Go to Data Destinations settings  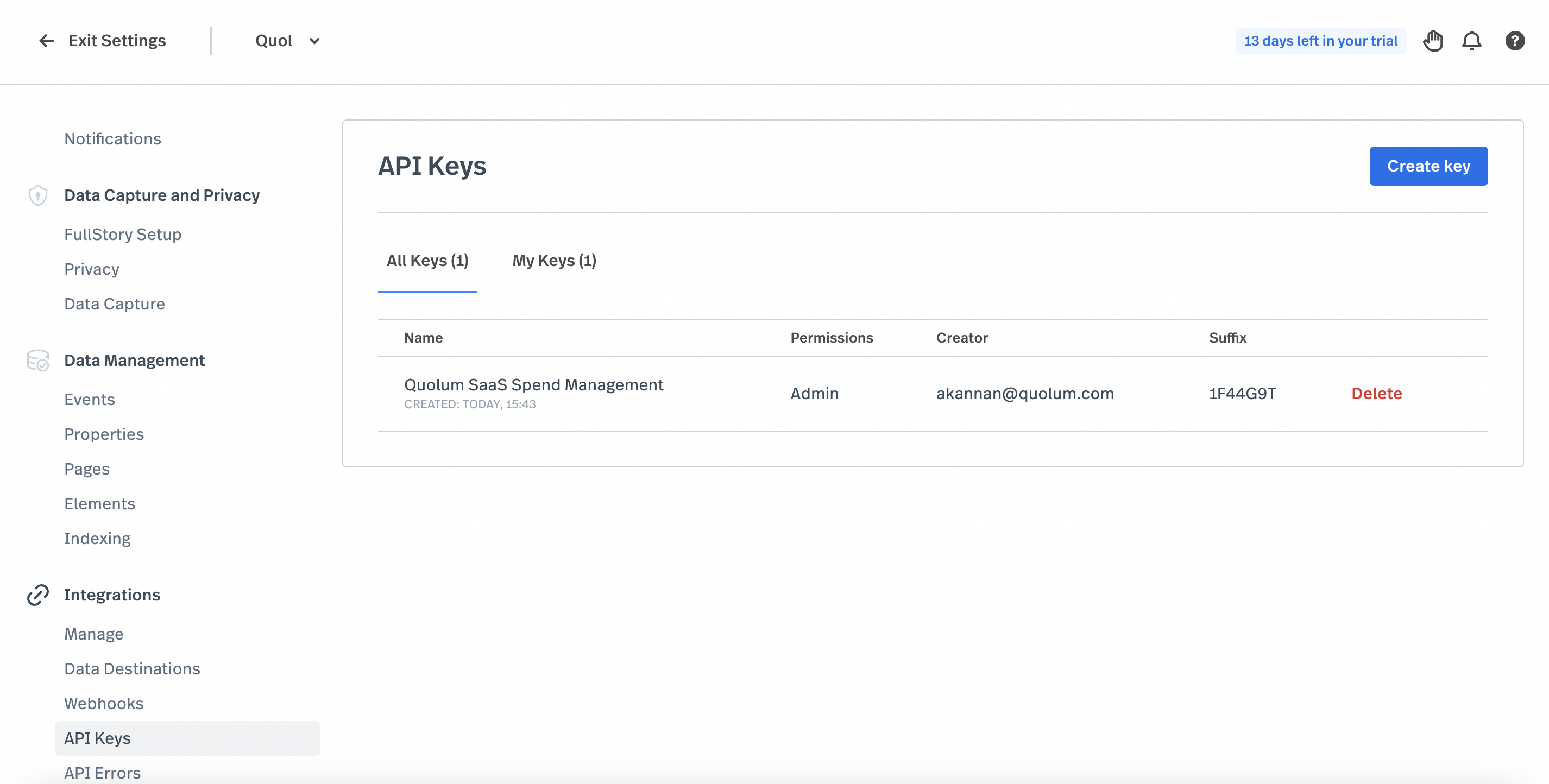click(x=131, y=668)
